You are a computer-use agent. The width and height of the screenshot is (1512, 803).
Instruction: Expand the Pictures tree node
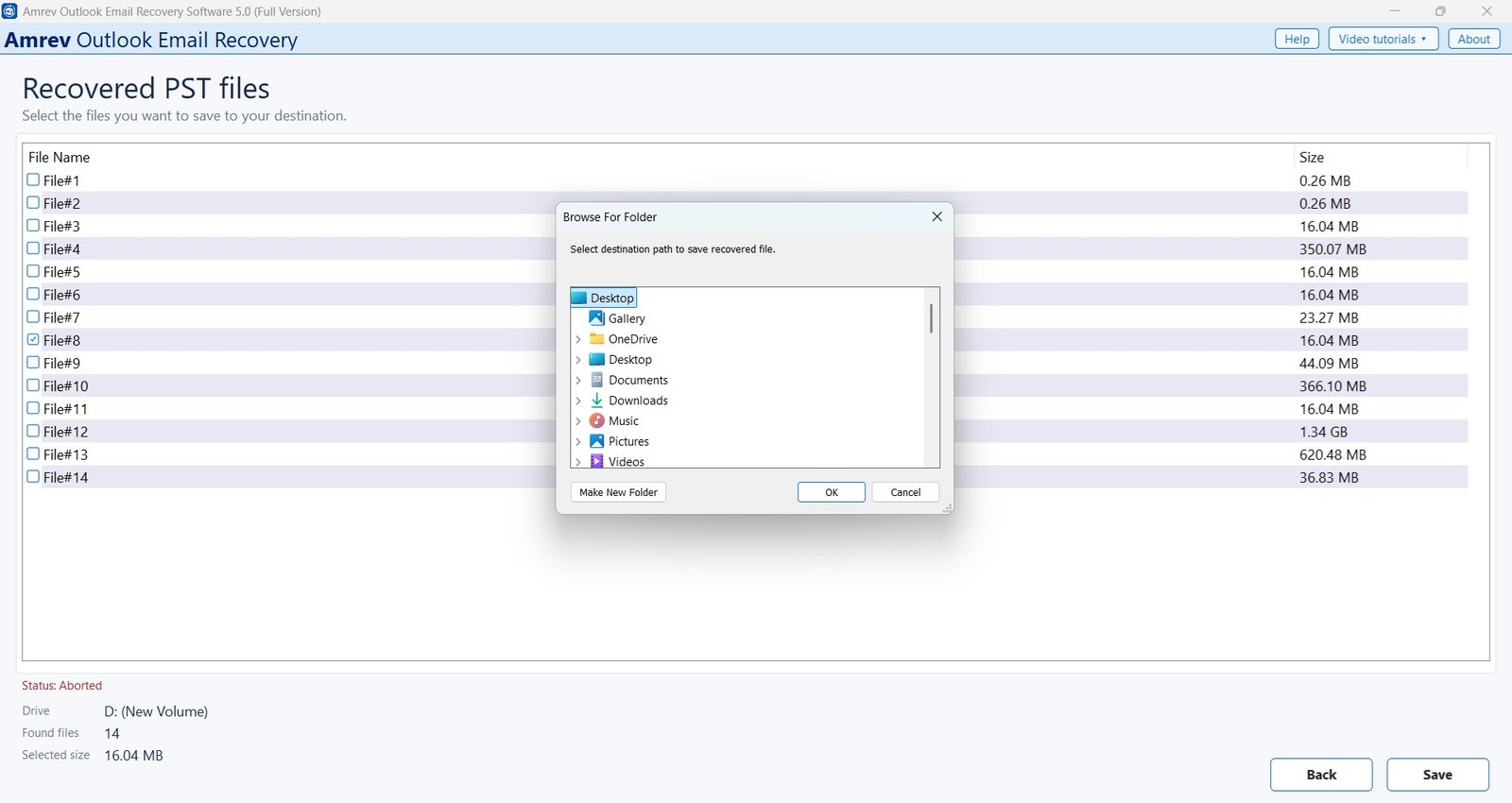click(x=578, y=441)
